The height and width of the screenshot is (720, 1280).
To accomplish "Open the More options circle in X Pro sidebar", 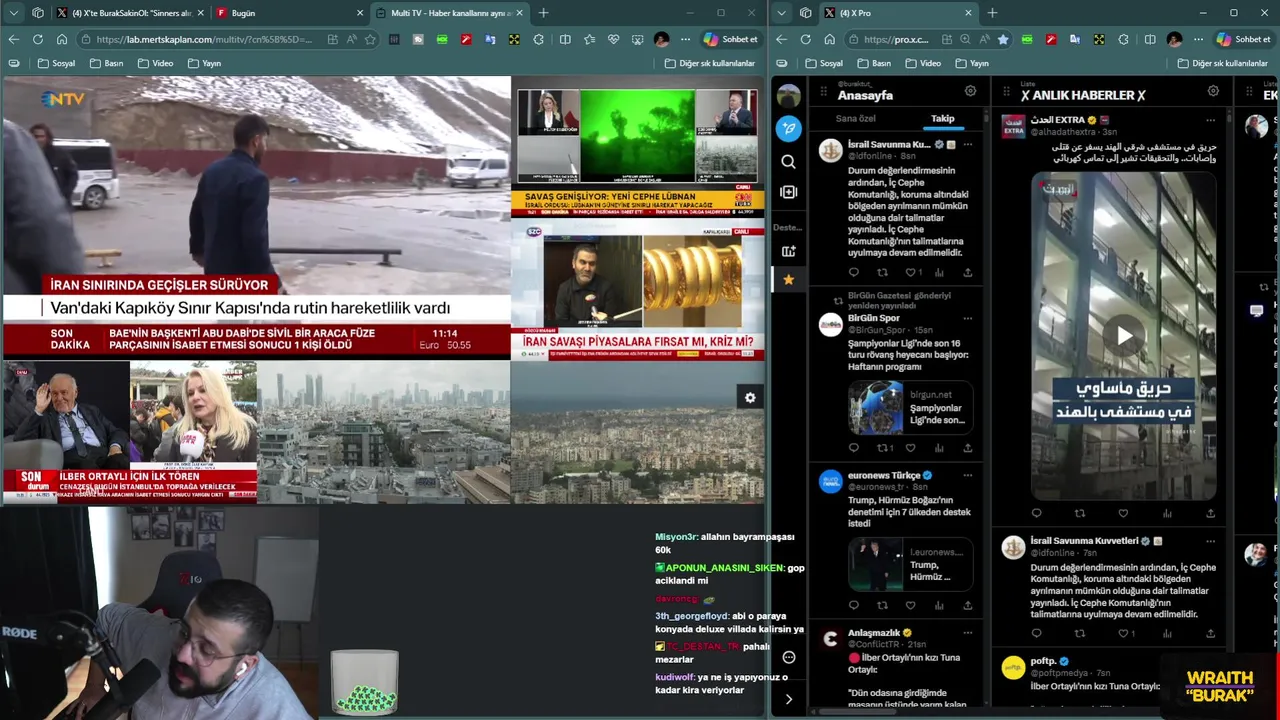I will (789, 657).
